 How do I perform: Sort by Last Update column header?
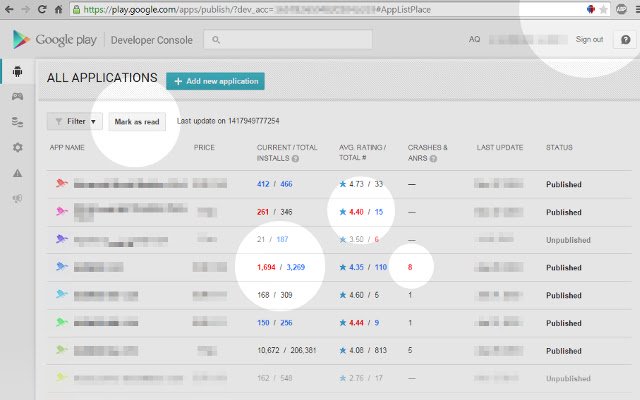click(500, 147)
